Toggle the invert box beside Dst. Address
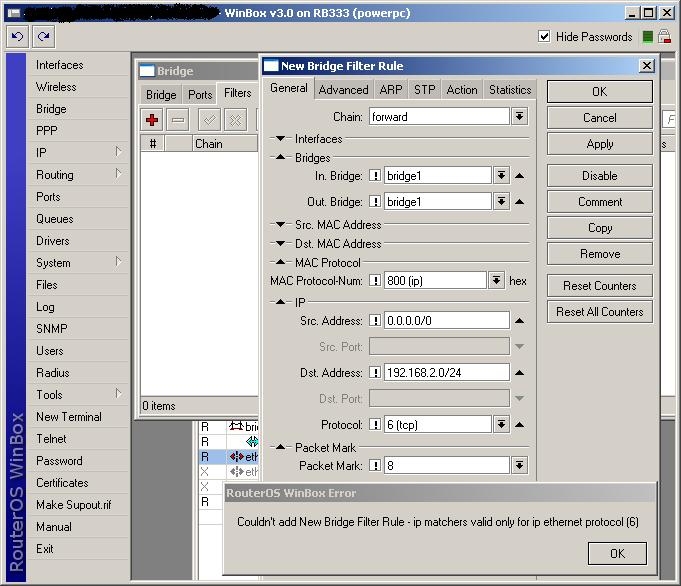681x586 pixels. click(375, 372)
